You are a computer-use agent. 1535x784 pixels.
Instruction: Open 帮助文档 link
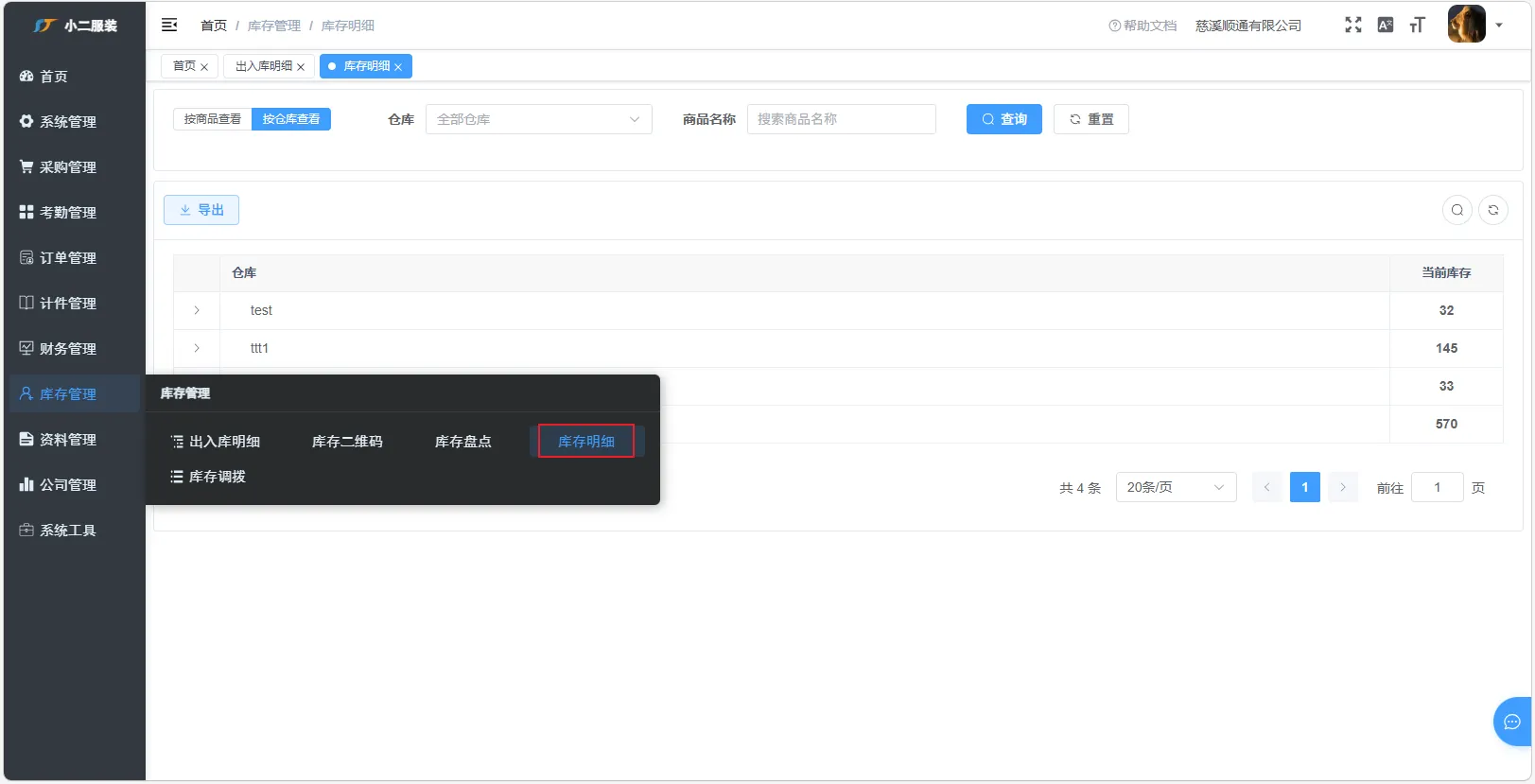tap(1143, 26)
